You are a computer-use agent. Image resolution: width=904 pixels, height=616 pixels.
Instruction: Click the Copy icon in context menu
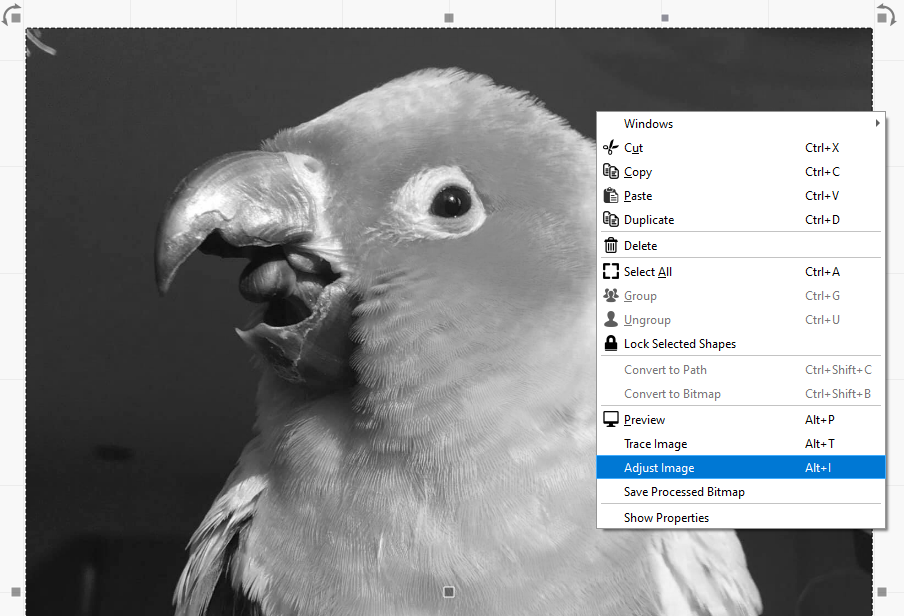(610, 172)
